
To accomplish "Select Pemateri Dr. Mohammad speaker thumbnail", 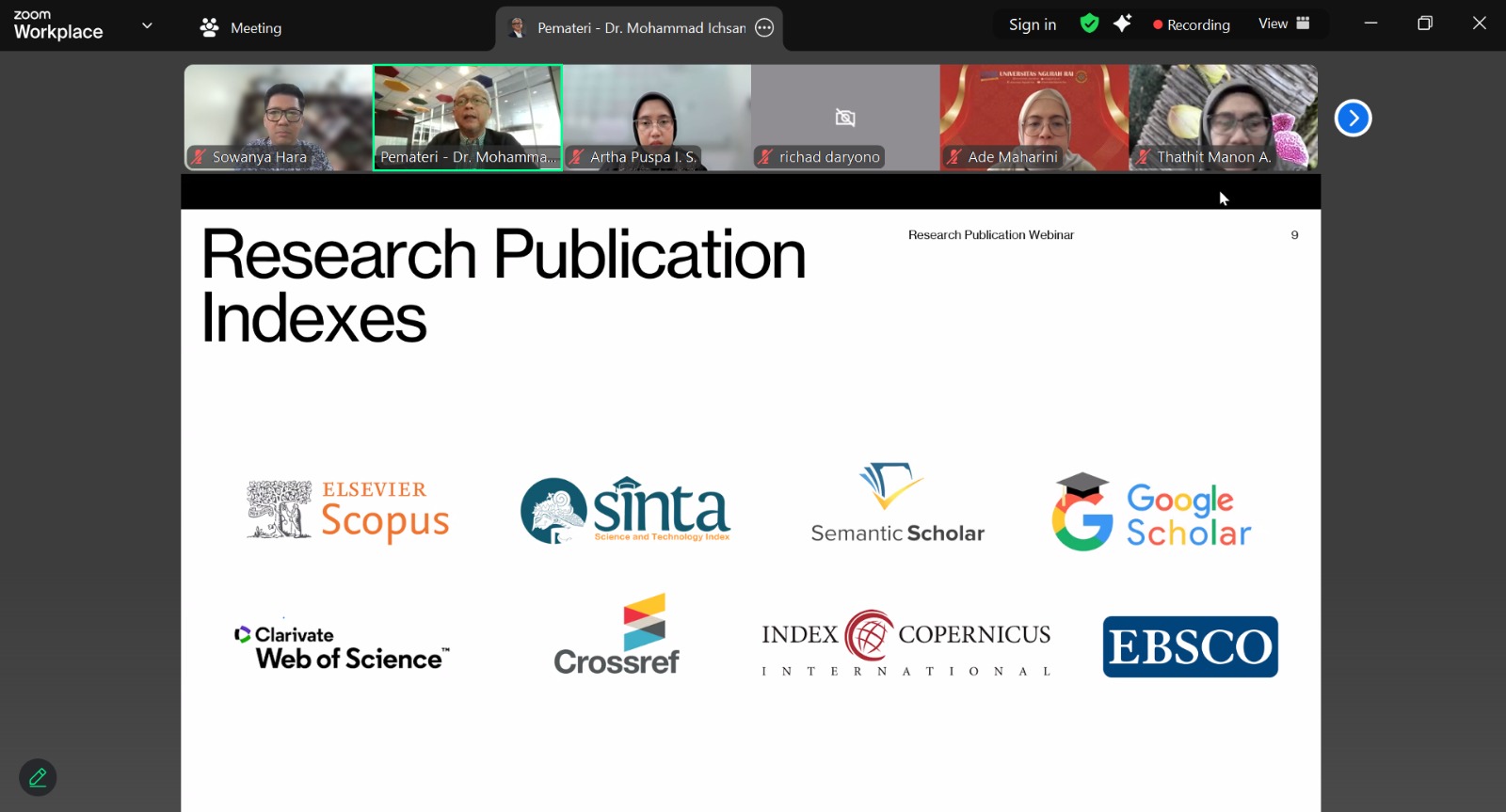I will (468, 118).
